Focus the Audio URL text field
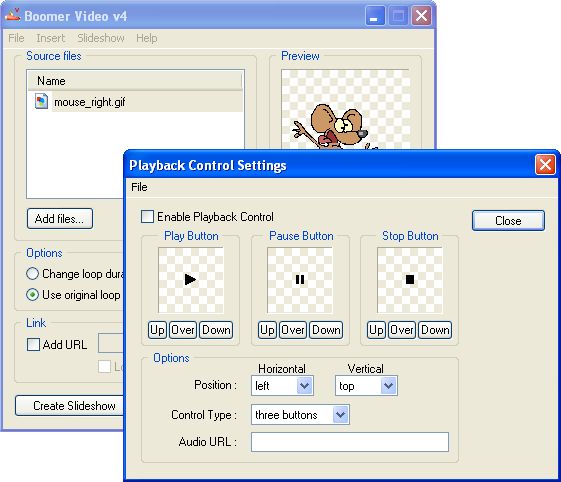 point(350,442)
